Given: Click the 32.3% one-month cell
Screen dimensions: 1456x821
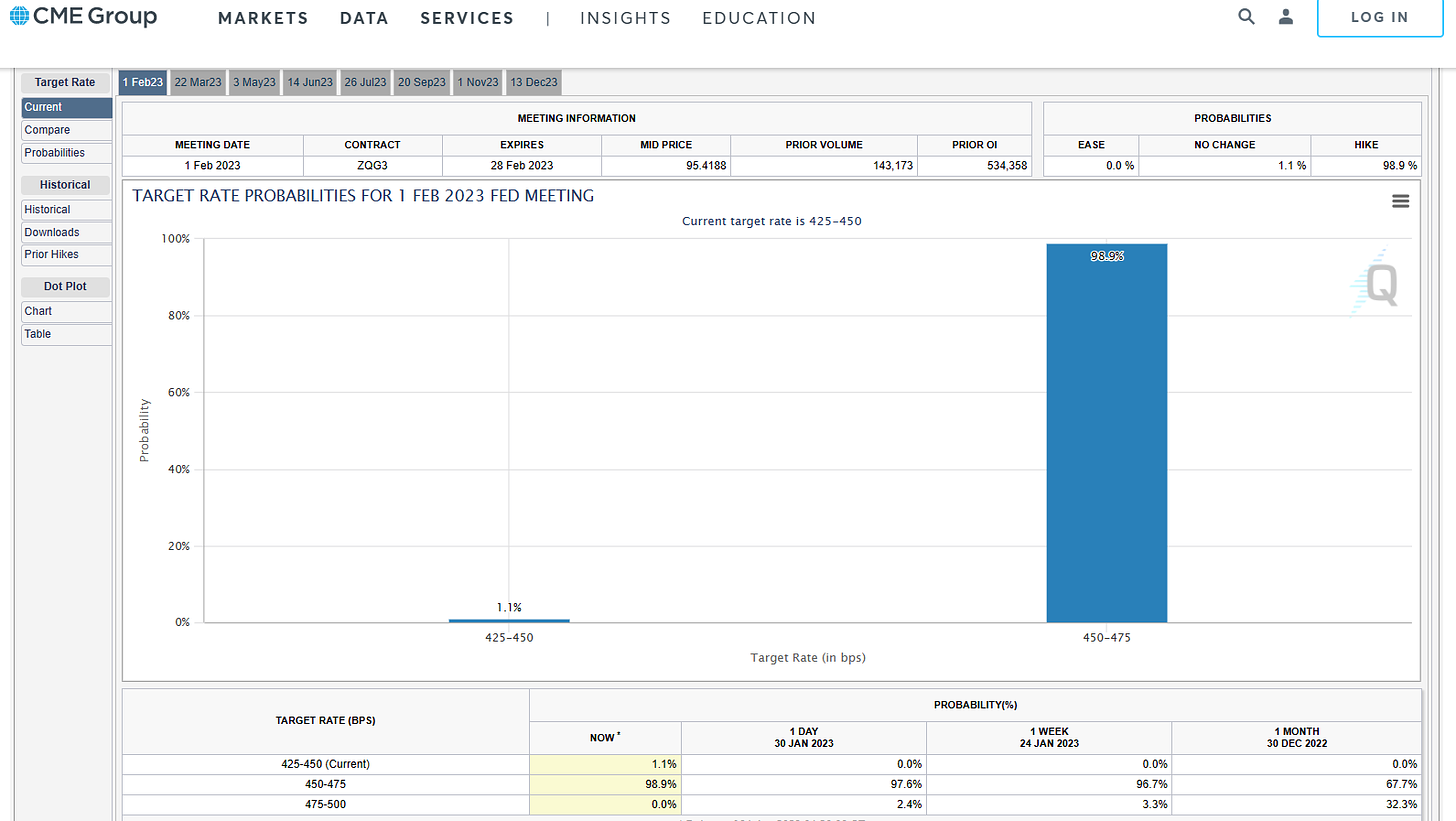Looking at the screenshot, I should pos(1296,804).
